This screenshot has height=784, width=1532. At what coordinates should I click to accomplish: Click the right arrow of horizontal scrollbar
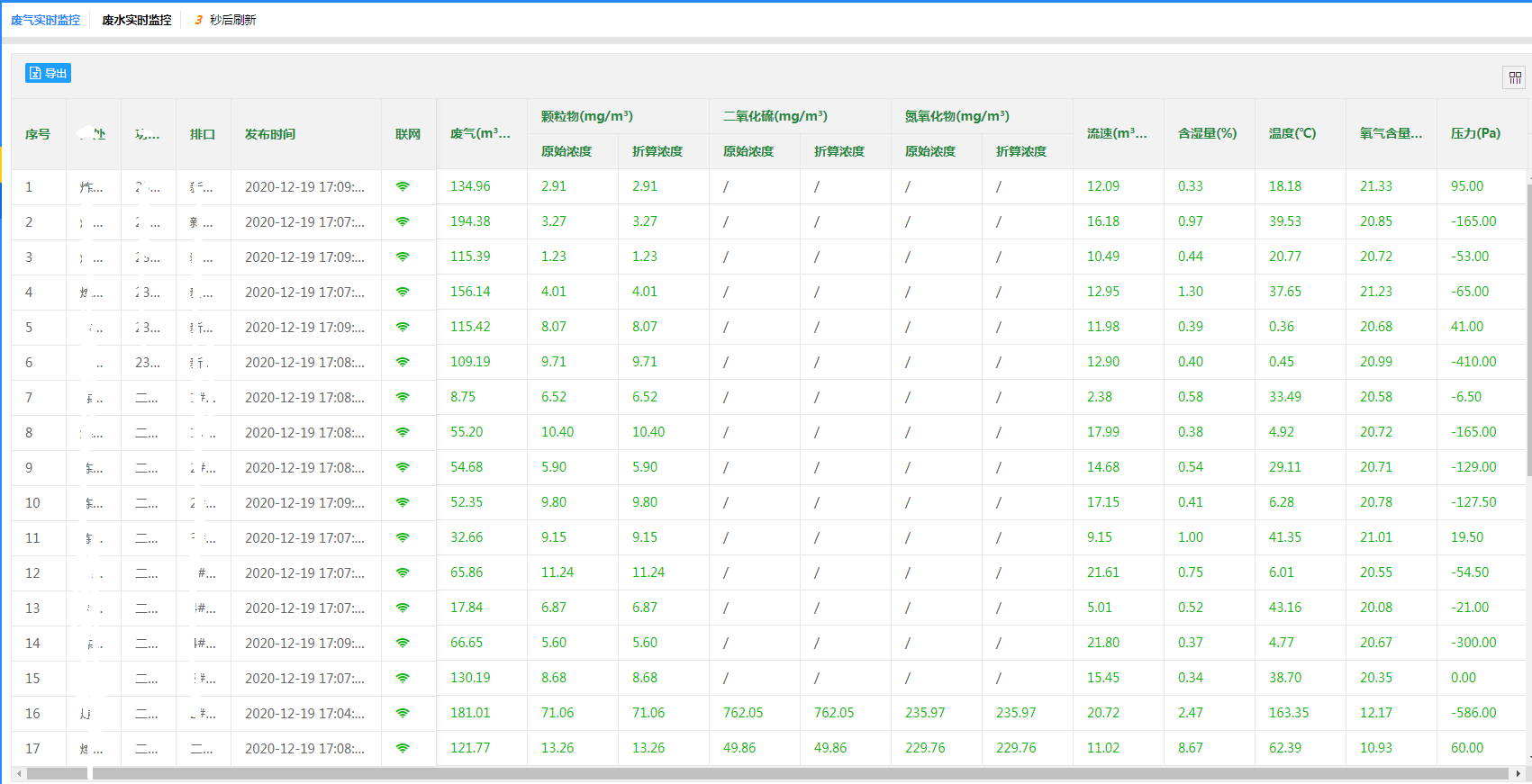(x=1518, y=773)
